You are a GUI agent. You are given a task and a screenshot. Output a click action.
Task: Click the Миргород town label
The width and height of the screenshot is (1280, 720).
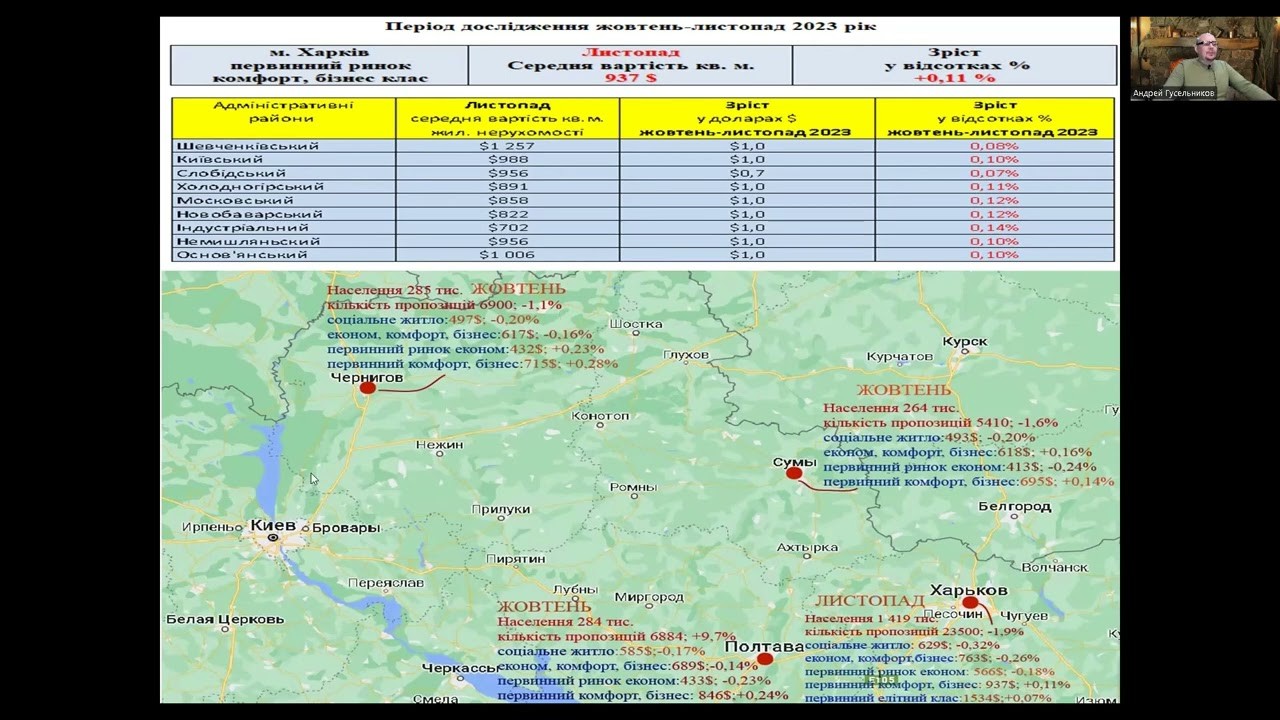649,597
